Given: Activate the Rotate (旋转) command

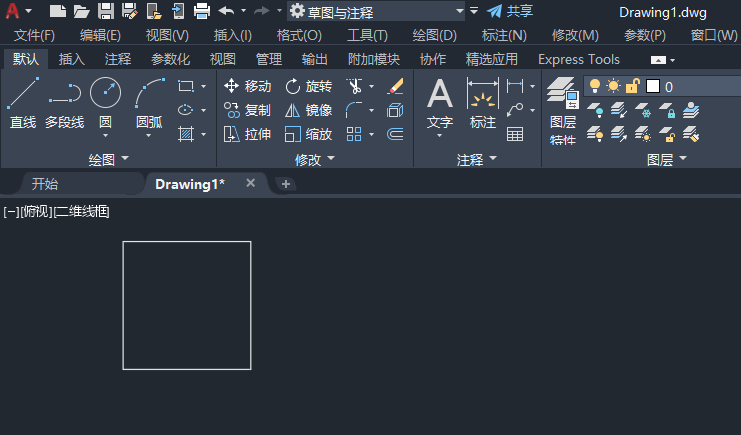Looking at the screenshot, I should coord(309,86).
